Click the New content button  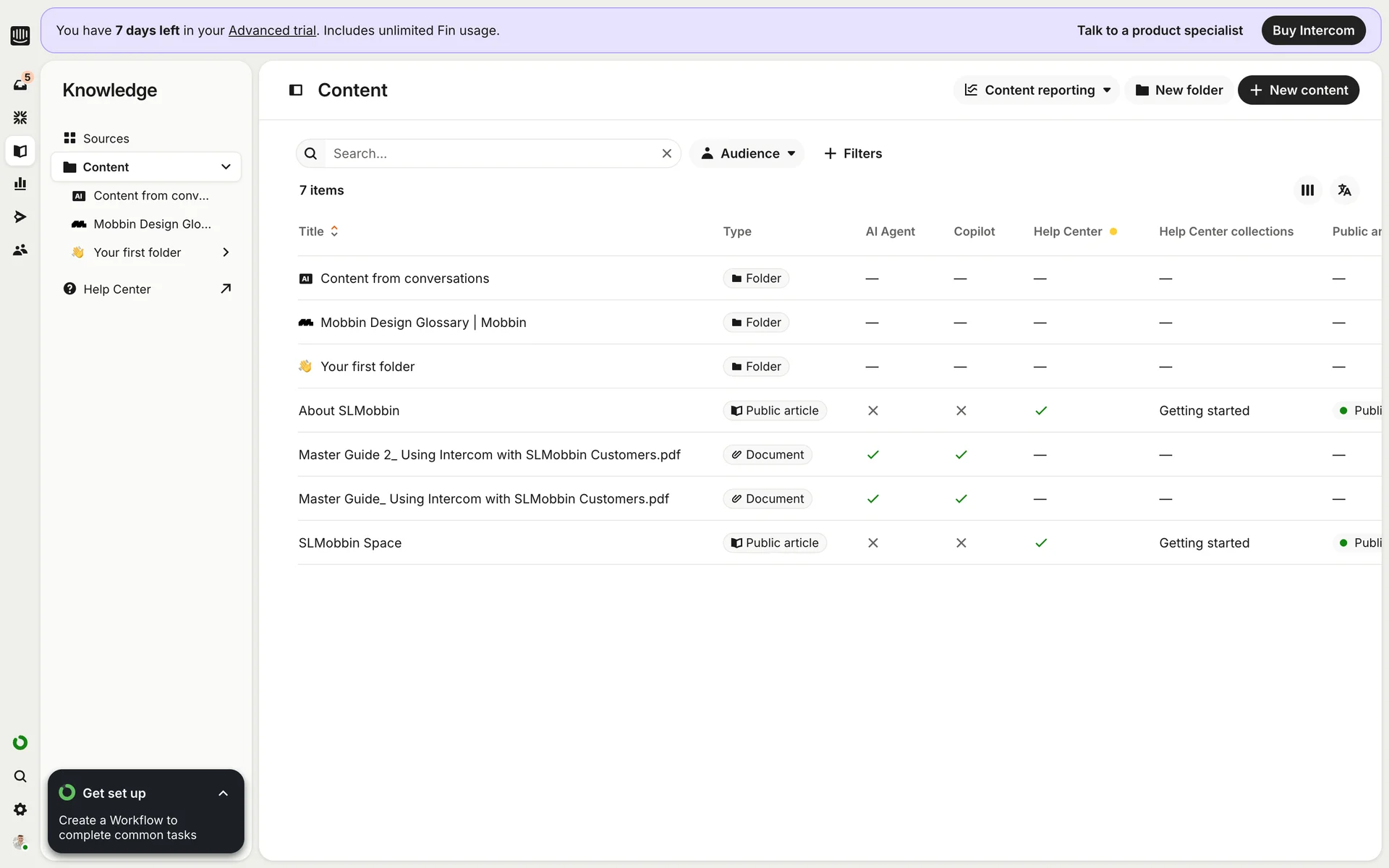(x=1298, y=90)
